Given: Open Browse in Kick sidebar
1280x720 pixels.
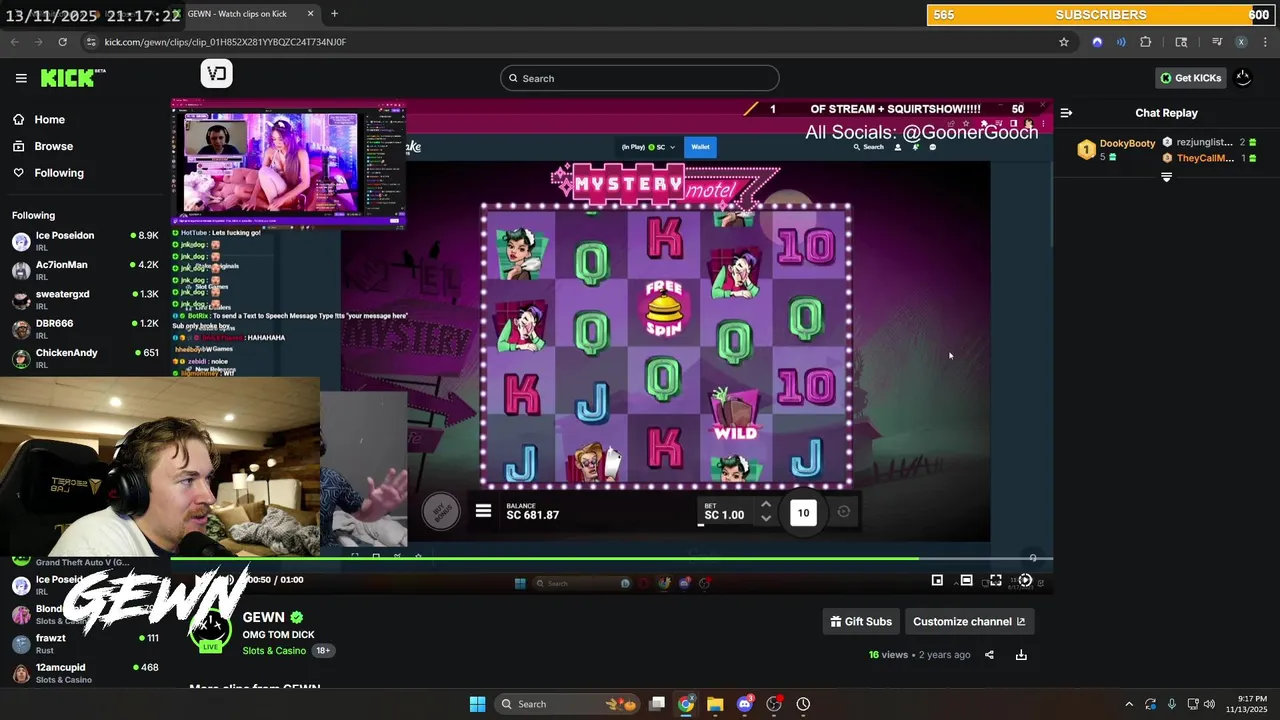Looking at the screenshot, I should [x=53, y=146].
